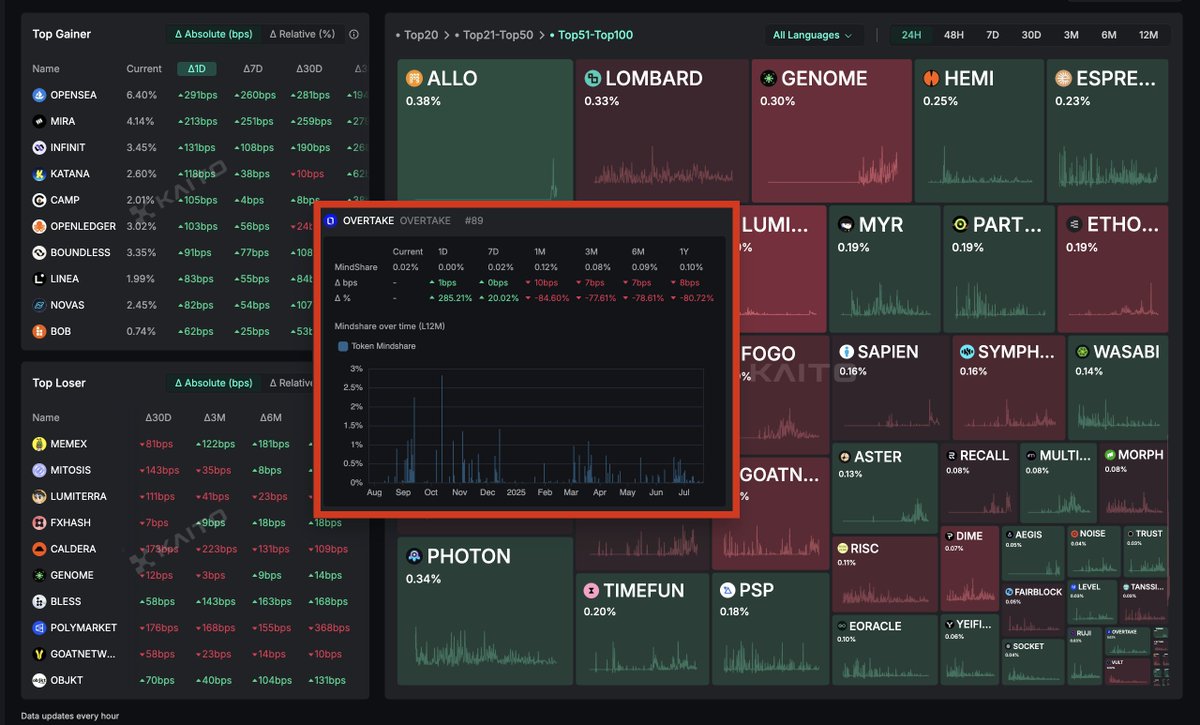The width and height of the screenshot is (1200, 725).
Task: Select the 12M timeframe
Action: pos(1148,35)
